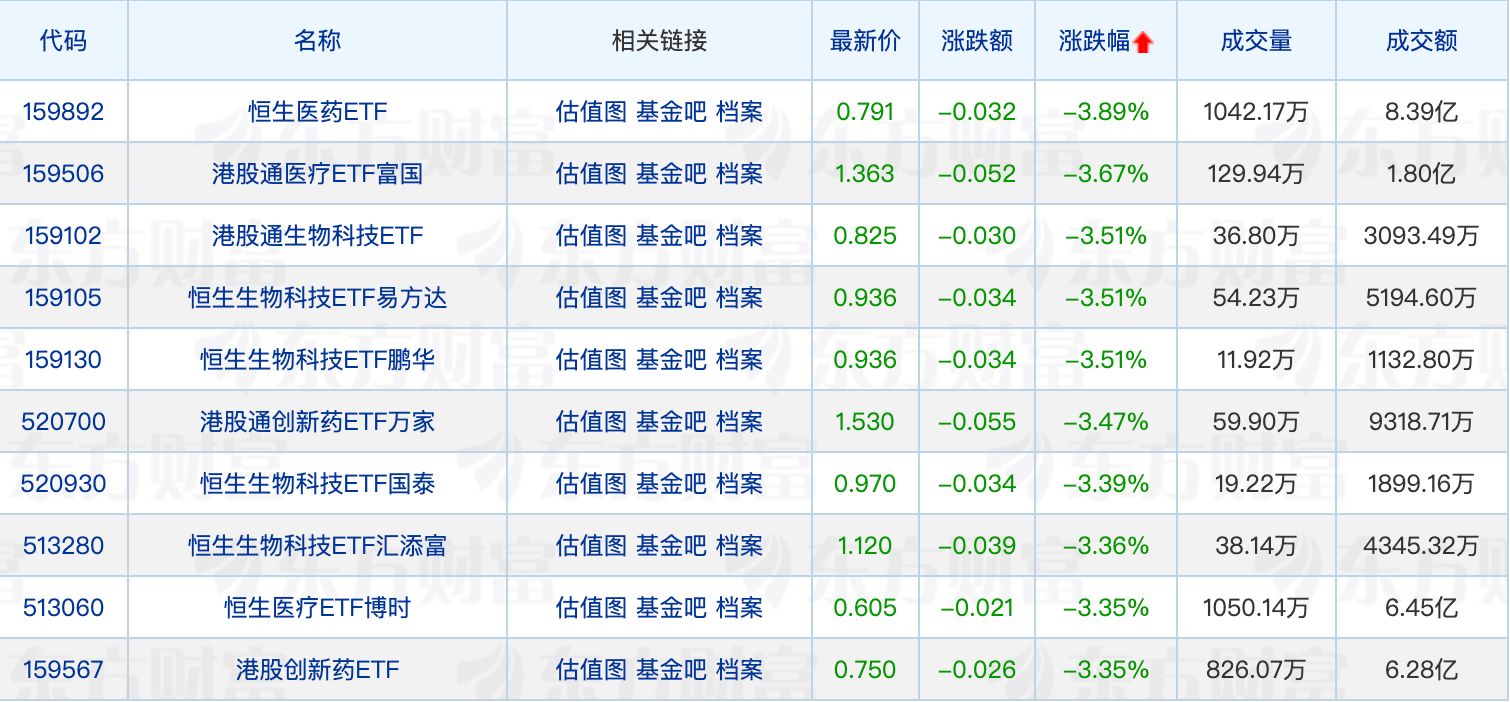Image resolution: width=1510 pixels, height=702 pixels.
Task: Click 恒生生物科技ETF易方达 name link
Action: coord(317,298)
